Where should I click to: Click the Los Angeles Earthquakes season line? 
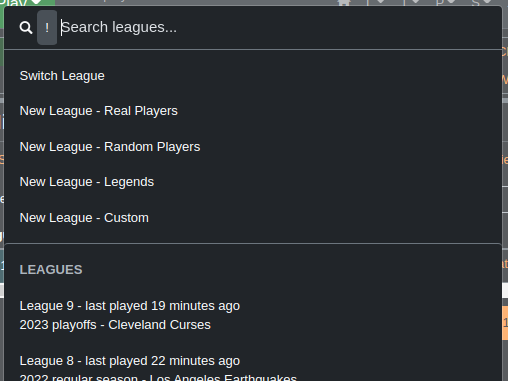[158, 378]
